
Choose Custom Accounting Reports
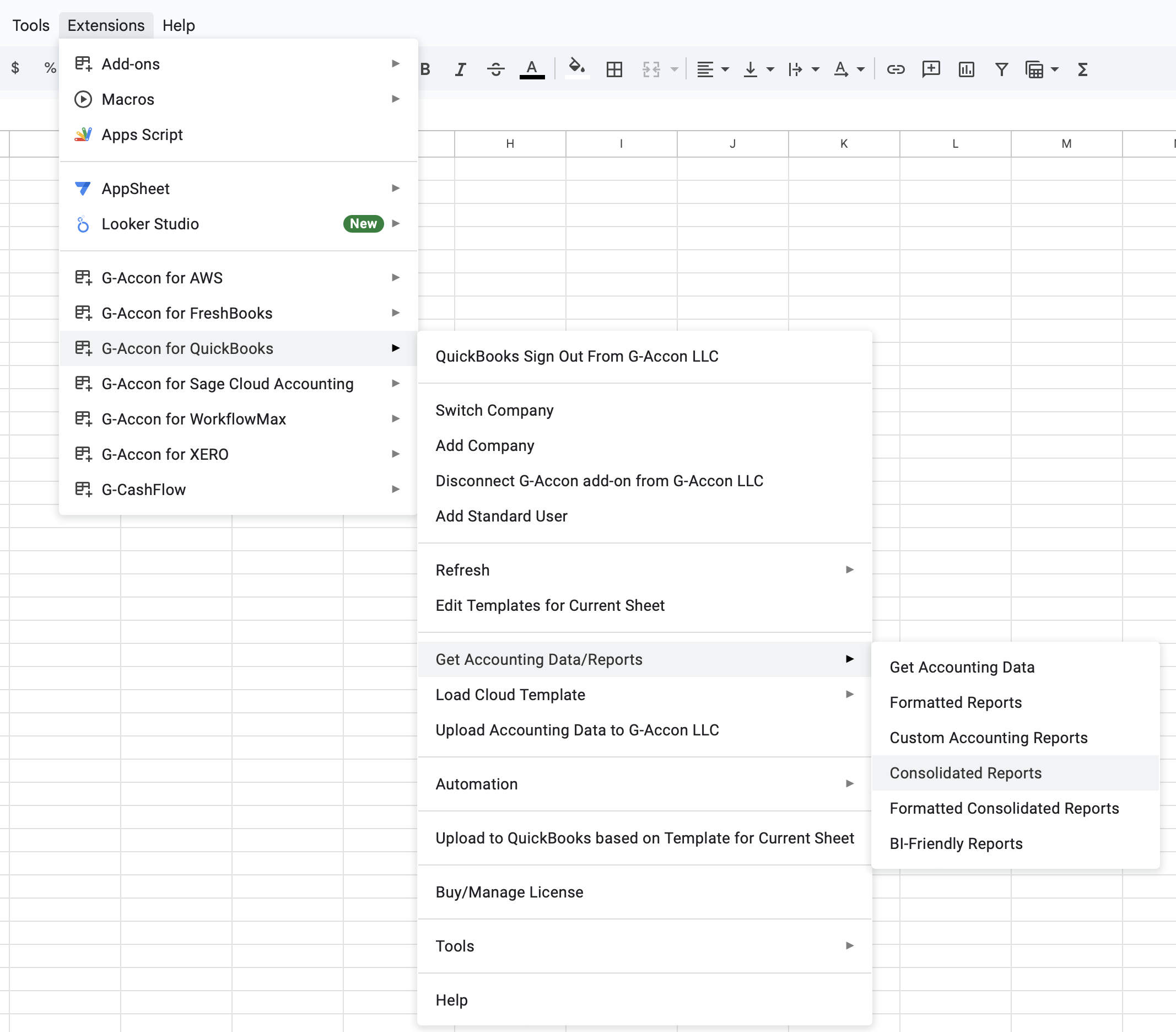[1015, 738]
